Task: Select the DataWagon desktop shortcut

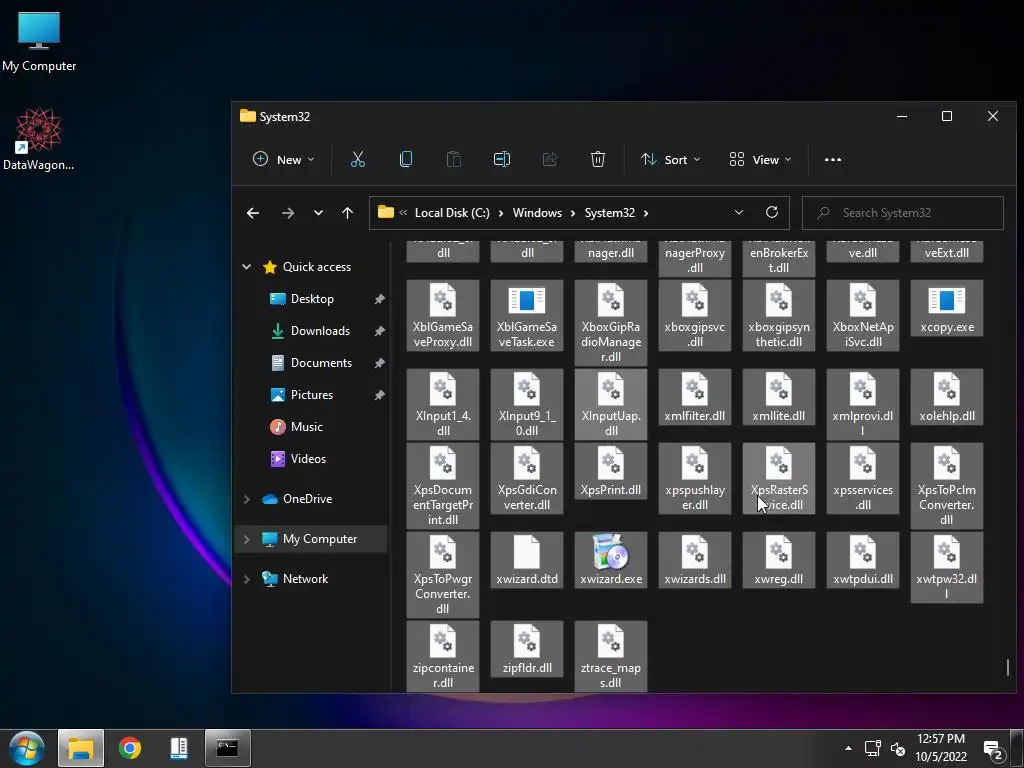Action: pyautogui.click(x=39, y=140)
